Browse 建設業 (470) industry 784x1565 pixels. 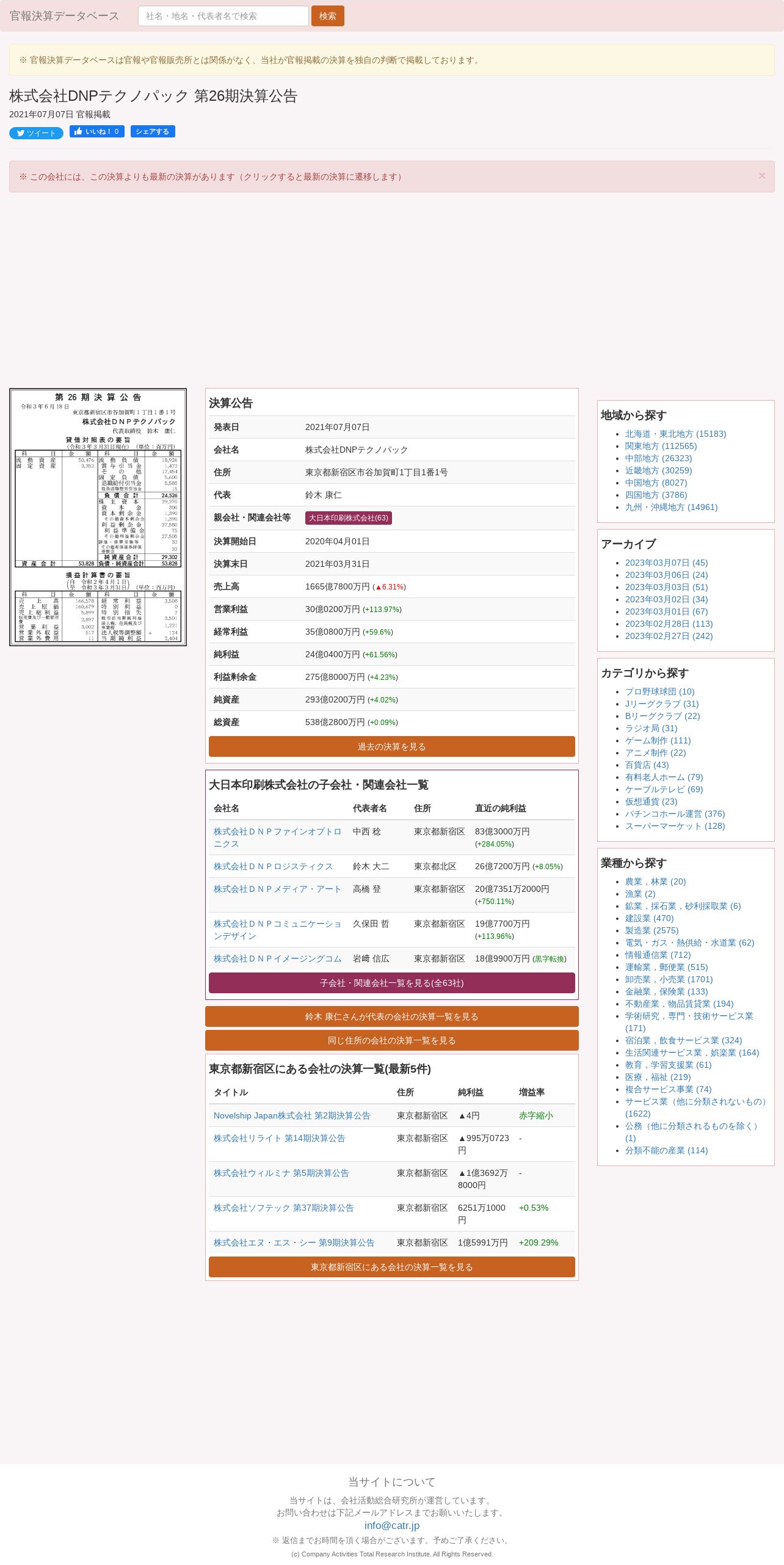point(649,918)
